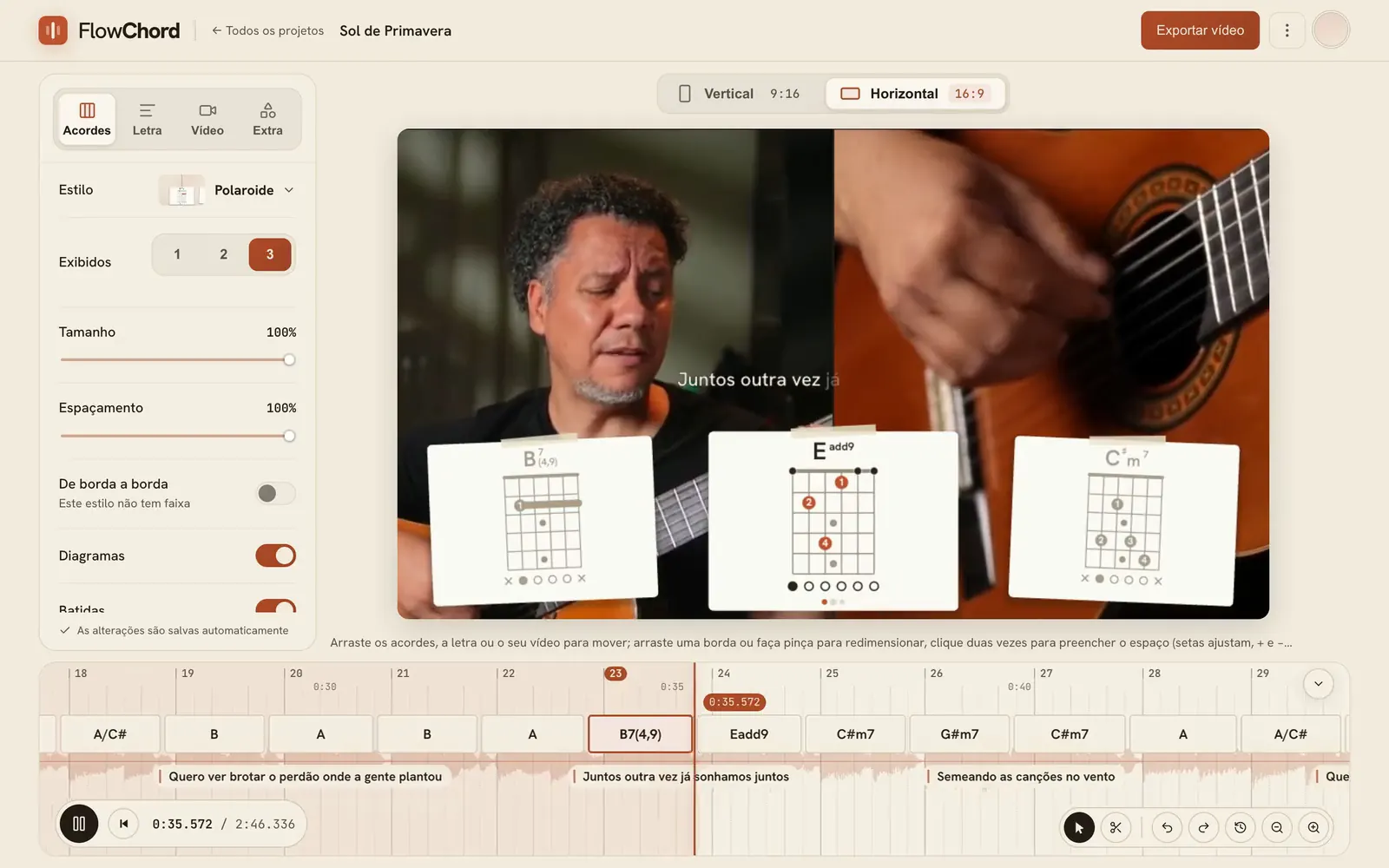The height and width of the screenshot is (868, 1389).
Task: Zoom in the timeline
Action: coord(1313,827)
